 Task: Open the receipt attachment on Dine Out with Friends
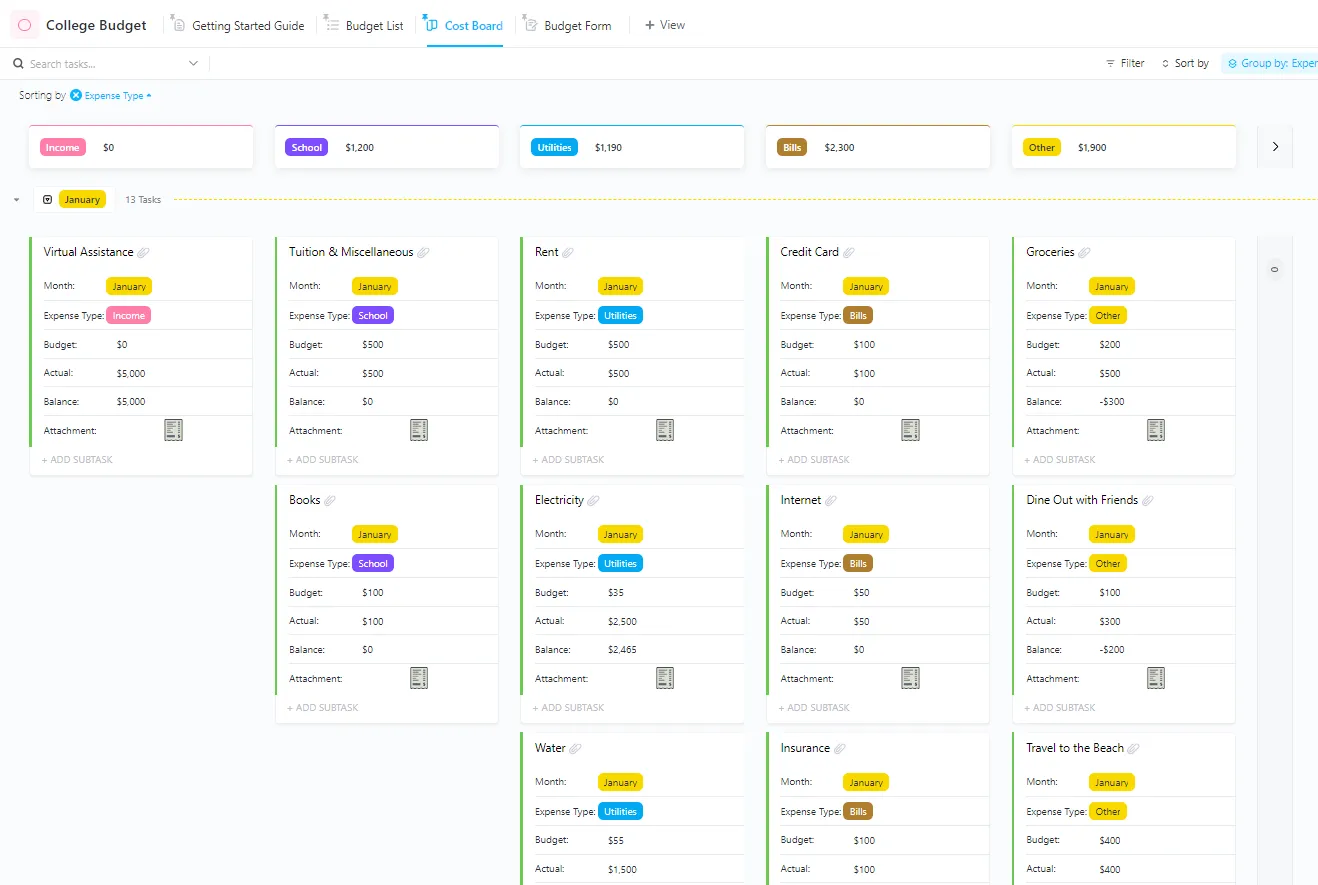[1156, 678]
